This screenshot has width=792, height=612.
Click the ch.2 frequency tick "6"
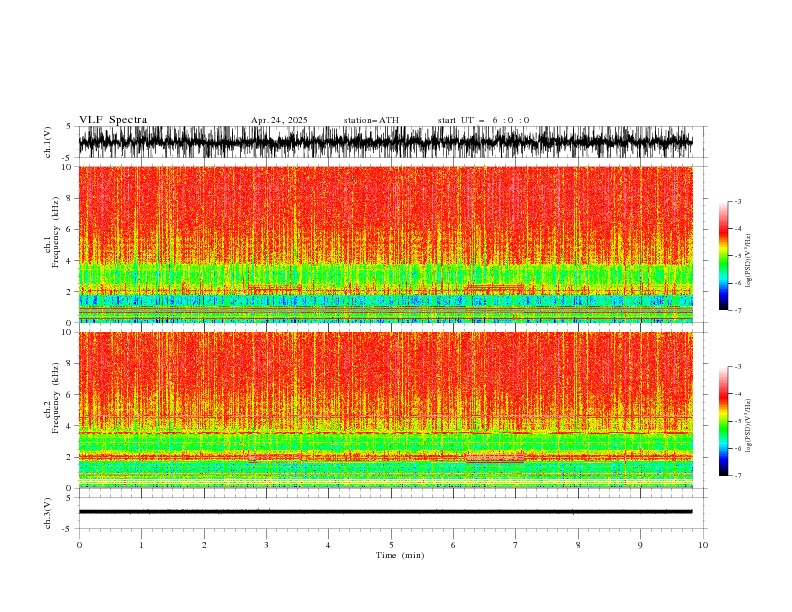coord(69,395)
